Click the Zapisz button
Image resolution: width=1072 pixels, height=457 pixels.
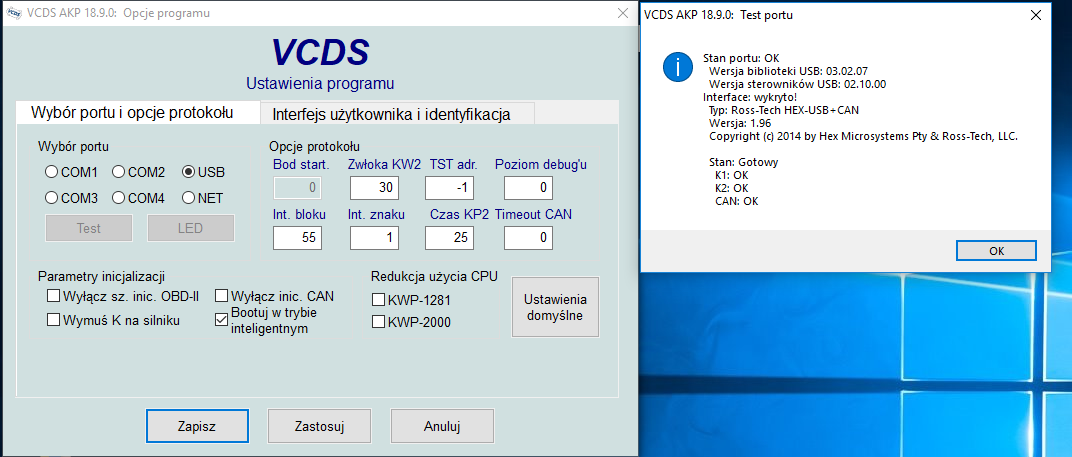[x=197, y=426]
